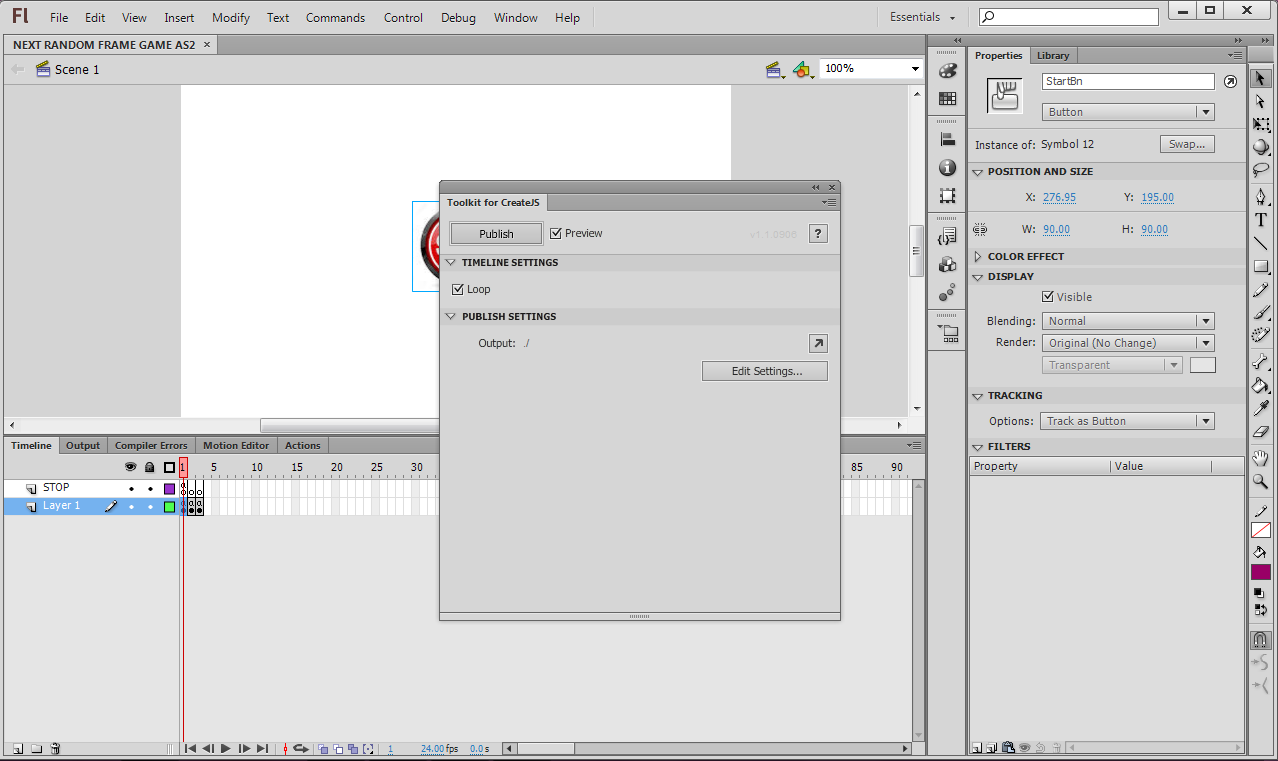Select the Text tool

(1260, 218)
